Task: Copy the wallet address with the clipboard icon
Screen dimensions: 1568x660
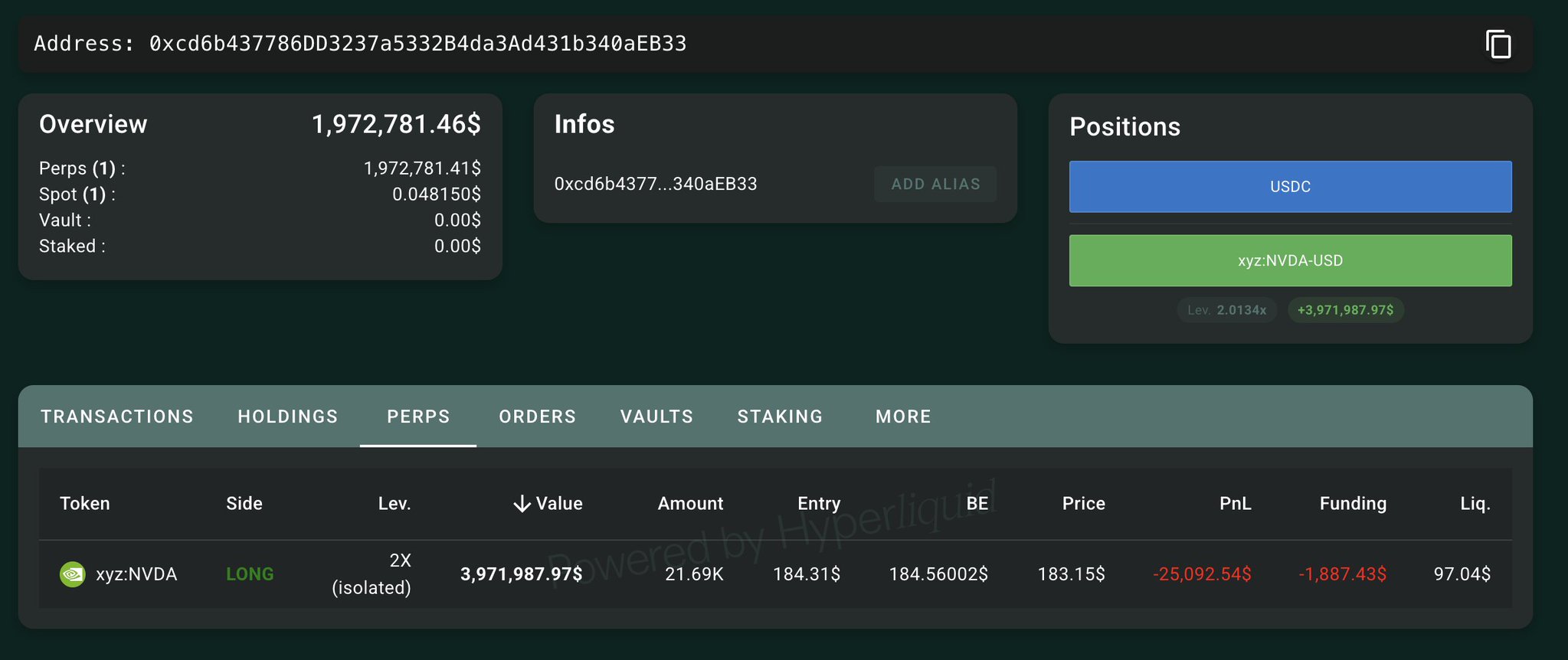Action: click(x=1498, y=44)
